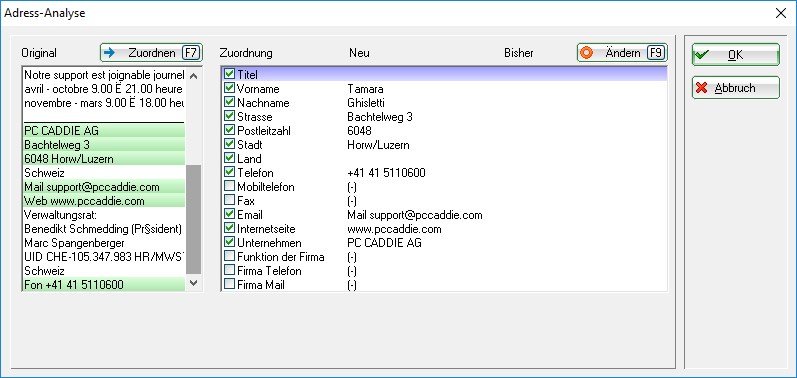Uncheck the Vorname checkbox
The image size is (797, 378).
coord(230,88)
